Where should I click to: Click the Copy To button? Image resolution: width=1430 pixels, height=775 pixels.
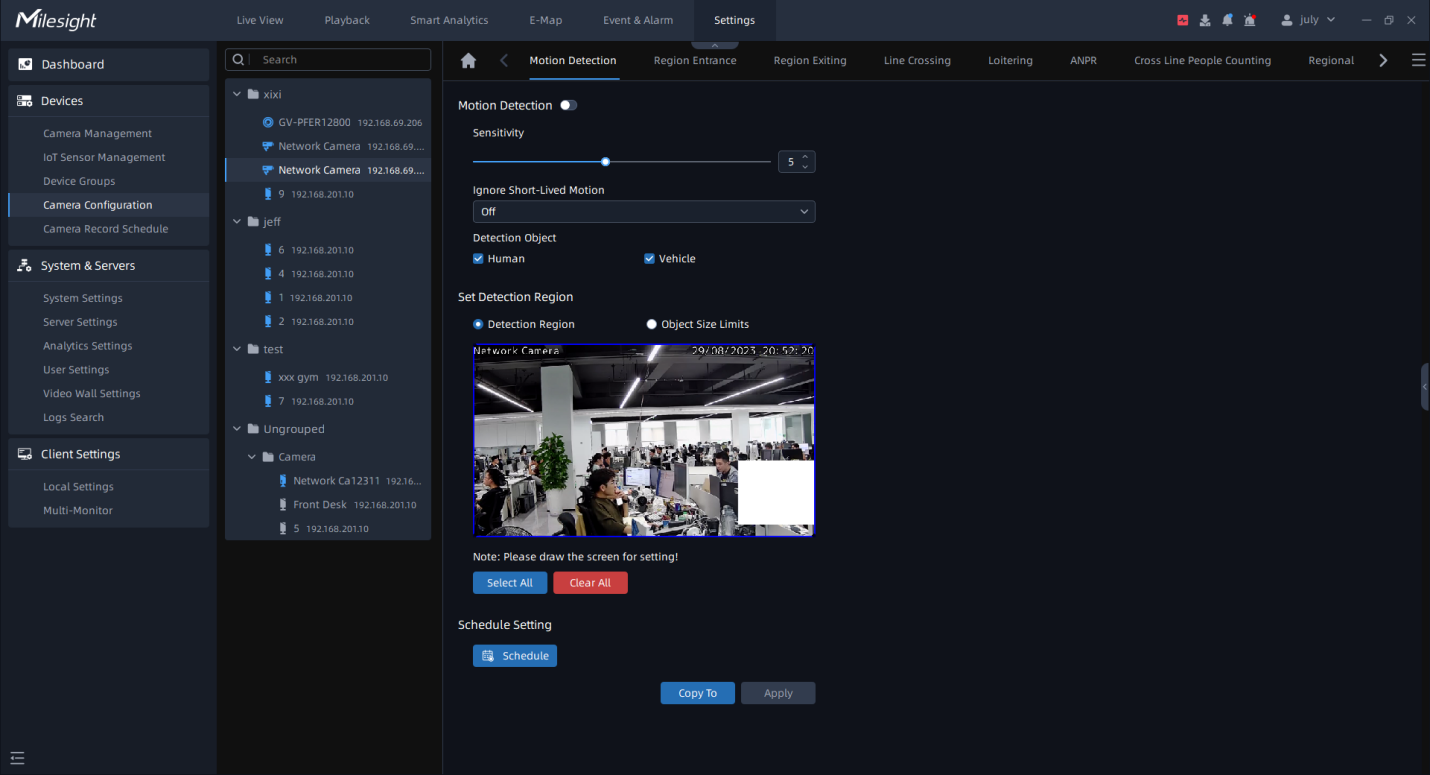click(697, 692)
